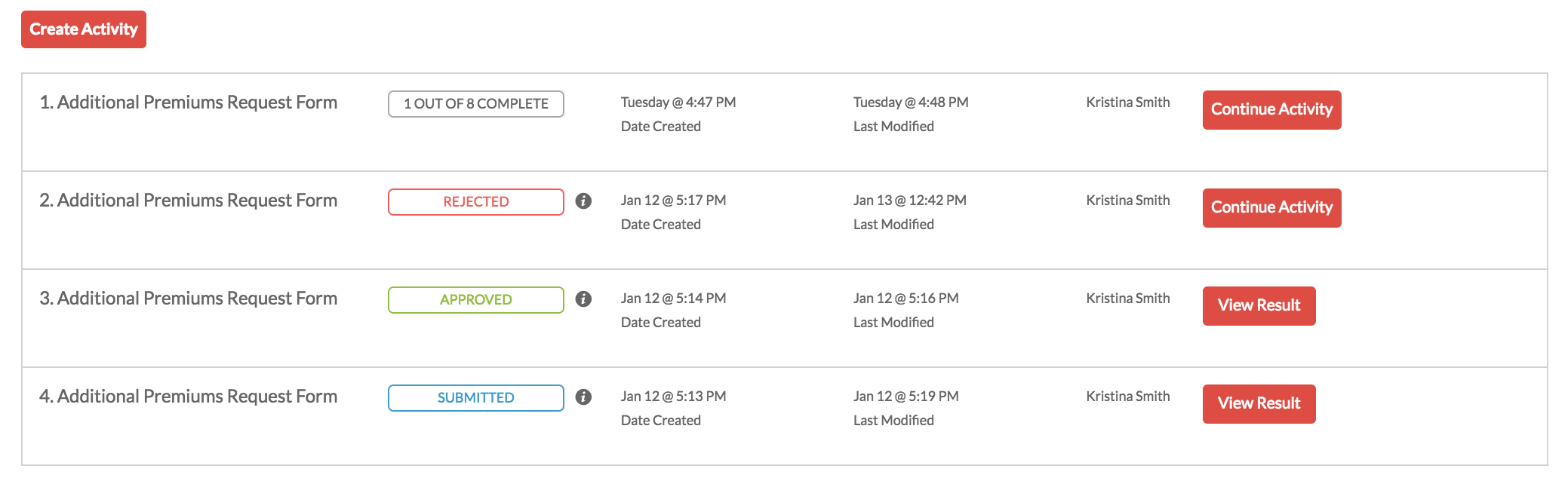This screenshot has height=484, width=1568.
Task: Continue Activity for form number 1
Action: tap(1271, 110)
